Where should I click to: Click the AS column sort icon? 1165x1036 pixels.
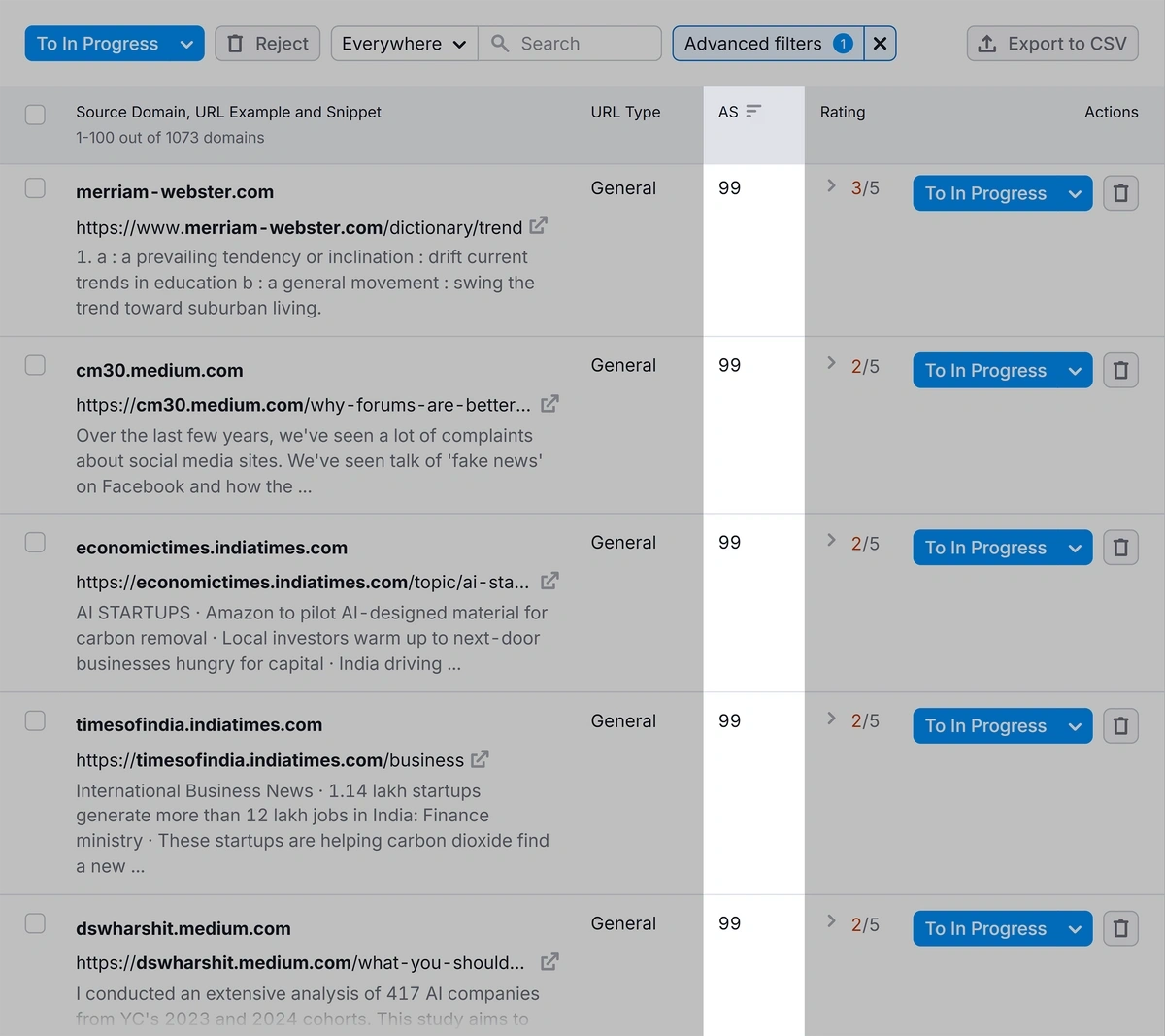[753, 112]
